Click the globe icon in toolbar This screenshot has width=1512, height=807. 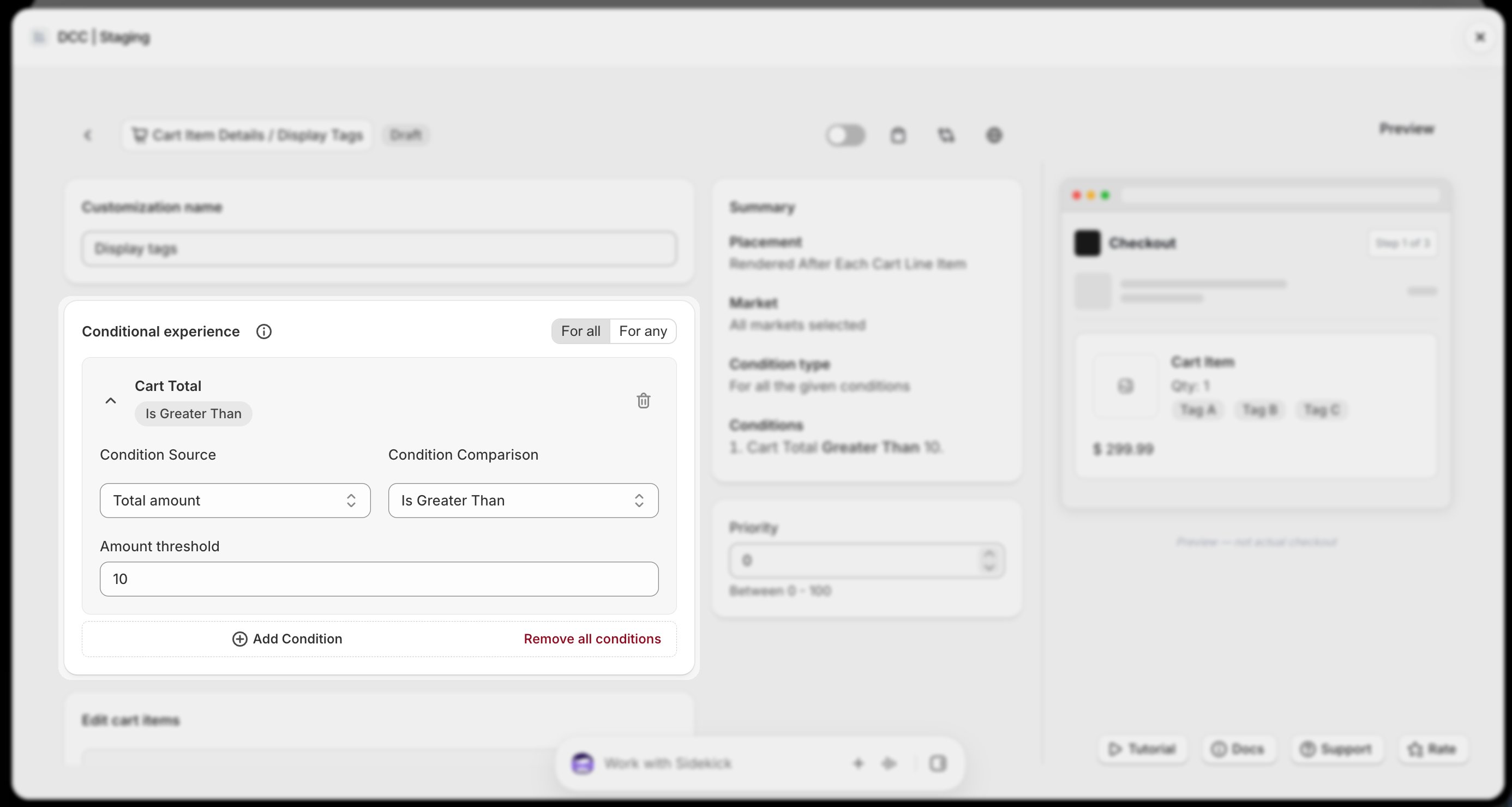[994, 136]
